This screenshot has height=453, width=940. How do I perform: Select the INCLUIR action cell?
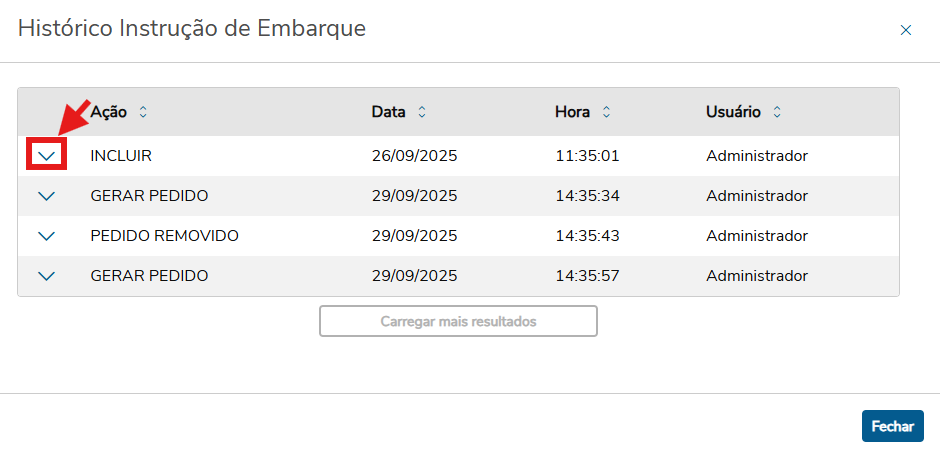tap(121, 156)
